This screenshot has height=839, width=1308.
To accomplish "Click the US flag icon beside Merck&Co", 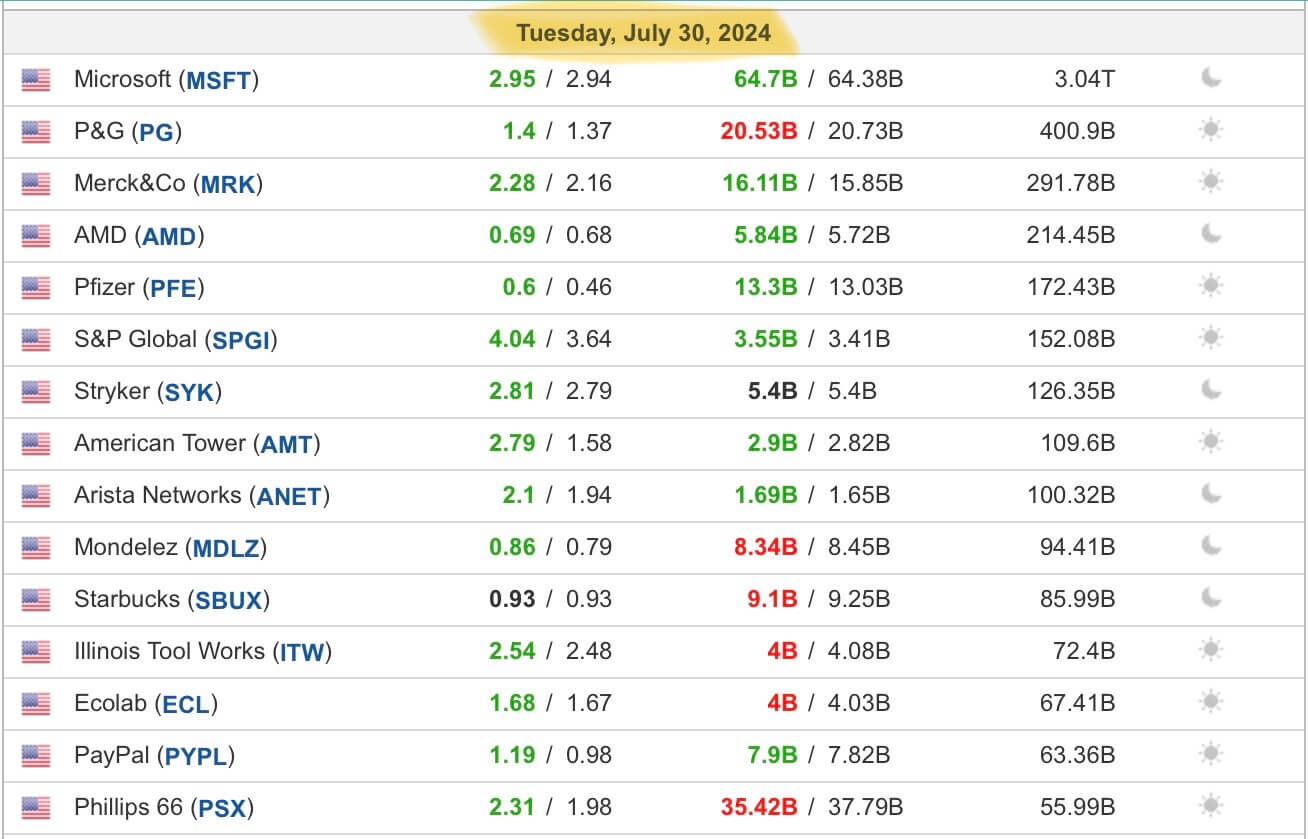I will tap(36, 184).
